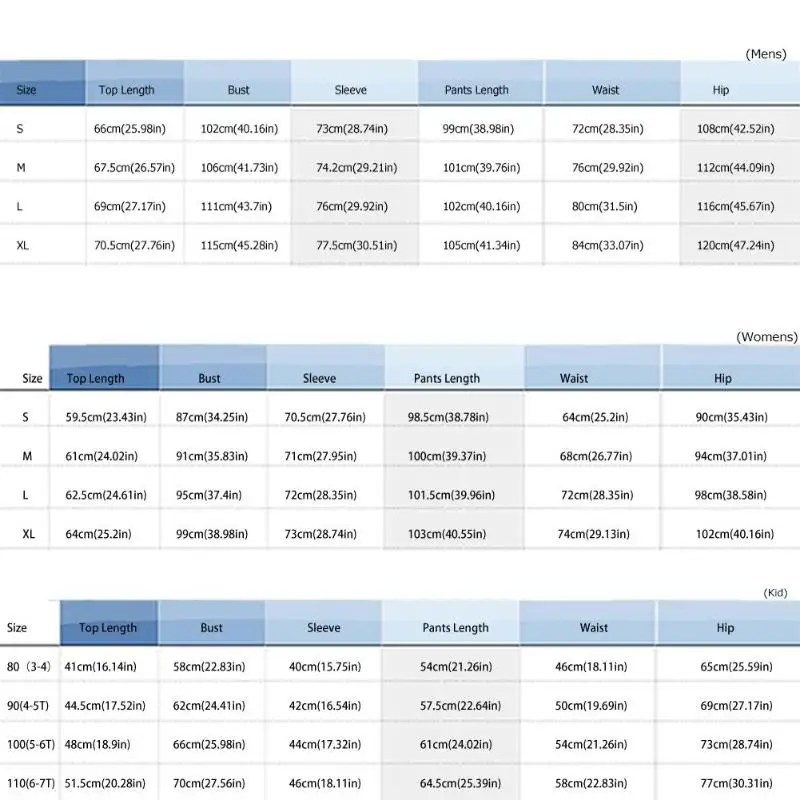The height and width of the screenshot is (800, 800).
Task: Click the Kid size label "90(4-5T)"
Action: point(28,706)
